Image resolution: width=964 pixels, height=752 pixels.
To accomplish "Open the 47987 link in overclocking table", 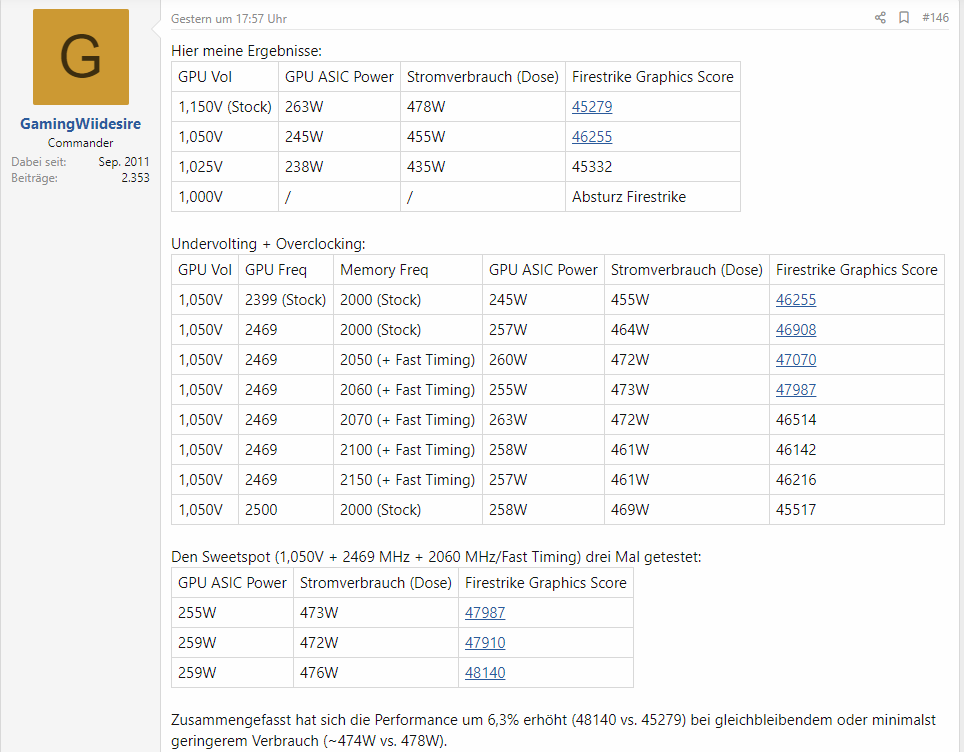I will point(796,390).
